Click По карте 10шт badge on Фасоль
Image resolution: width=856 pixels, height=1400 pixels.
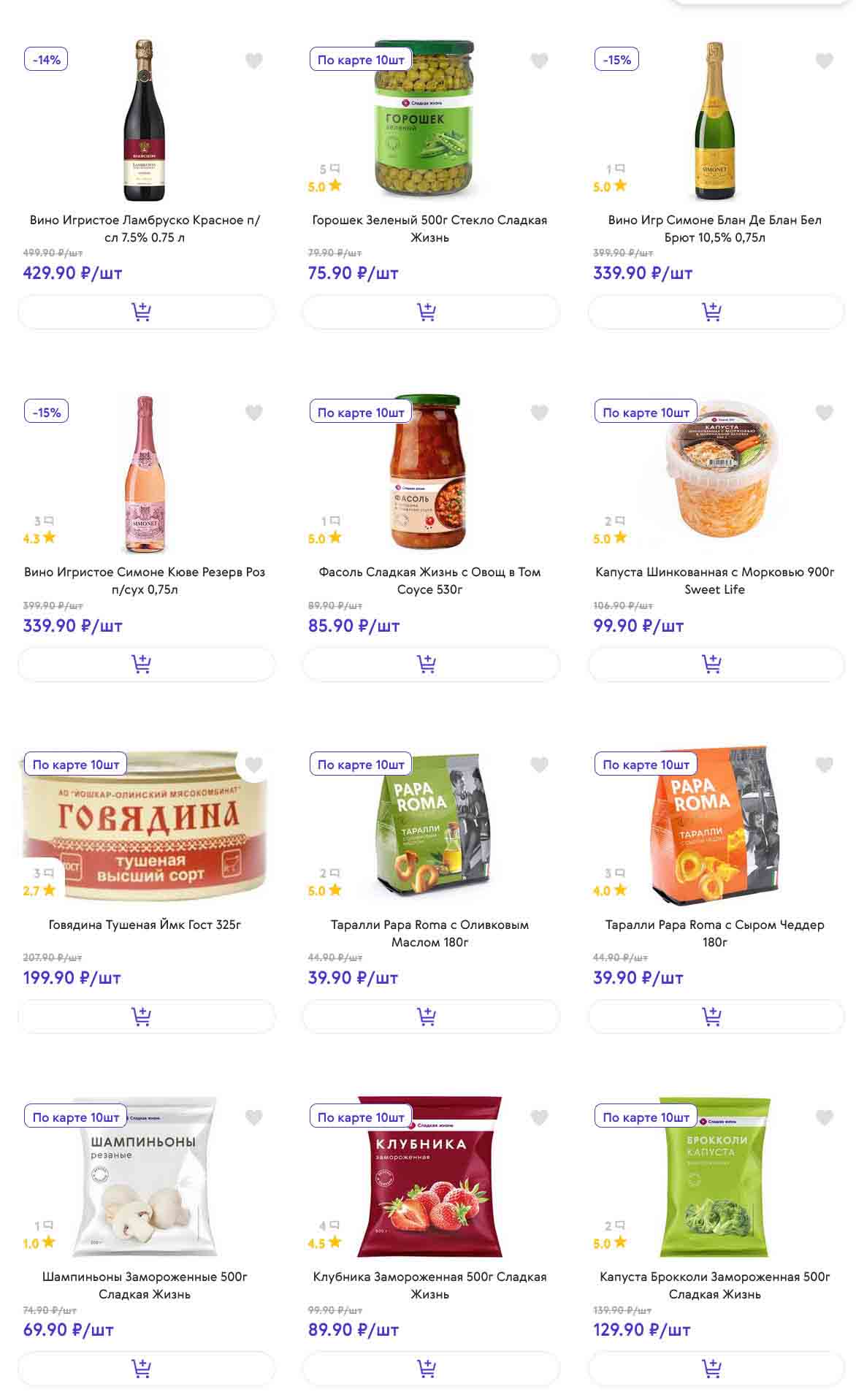click(361, 413)
